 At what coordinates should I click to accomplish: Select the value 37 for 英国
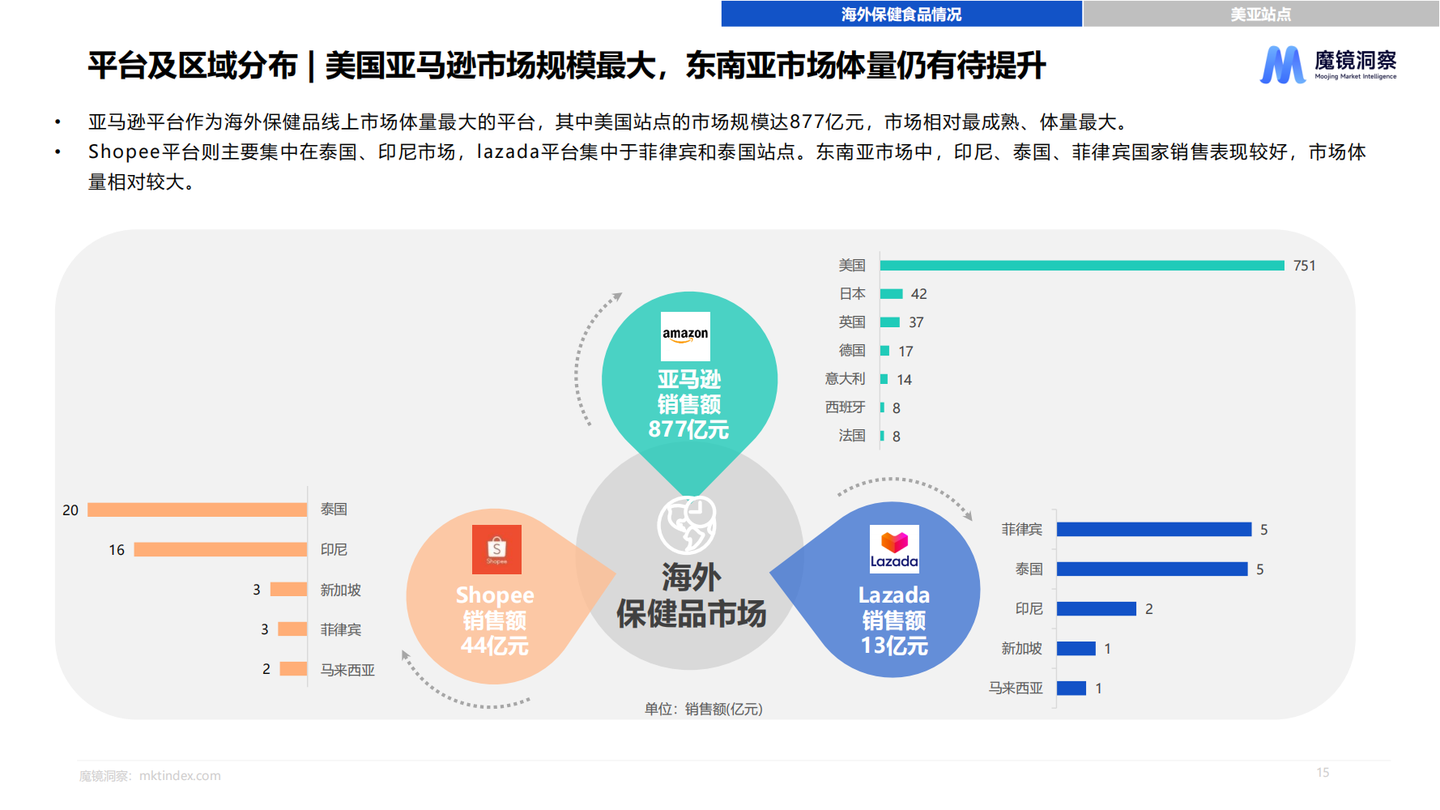pos(916,323)
